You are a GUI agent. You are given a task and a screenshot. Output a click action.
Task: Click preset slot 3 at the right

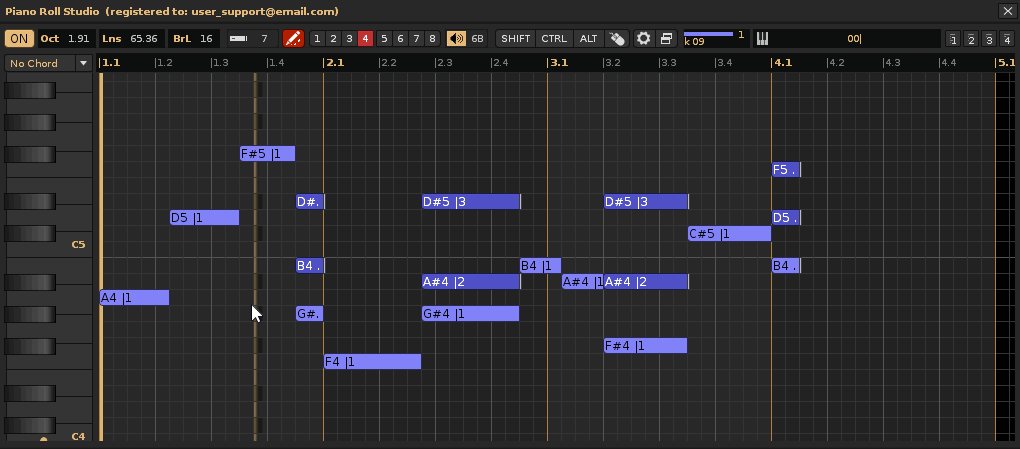pyautogui.click(x=988, y=39)
